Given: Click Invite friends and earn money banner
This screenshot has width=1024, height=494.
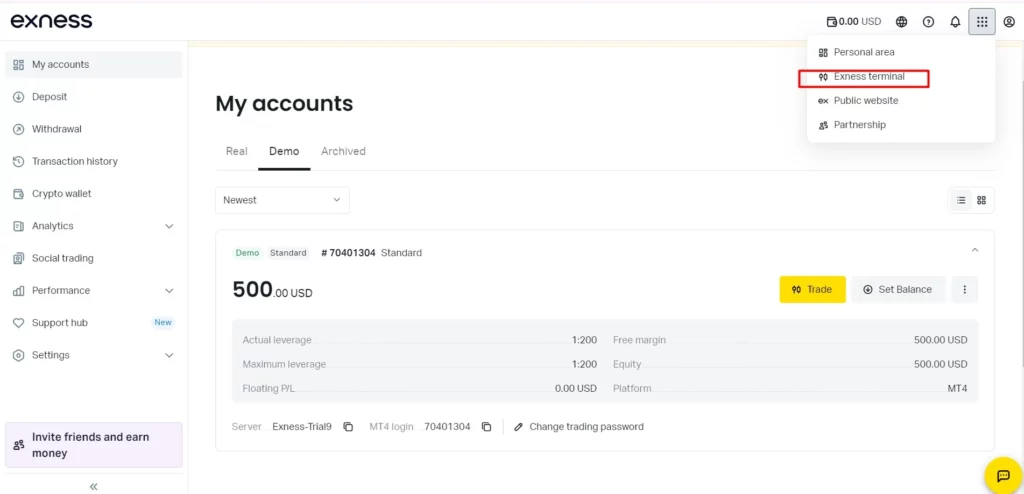Looking at the screenshot, I should point(93,445).
